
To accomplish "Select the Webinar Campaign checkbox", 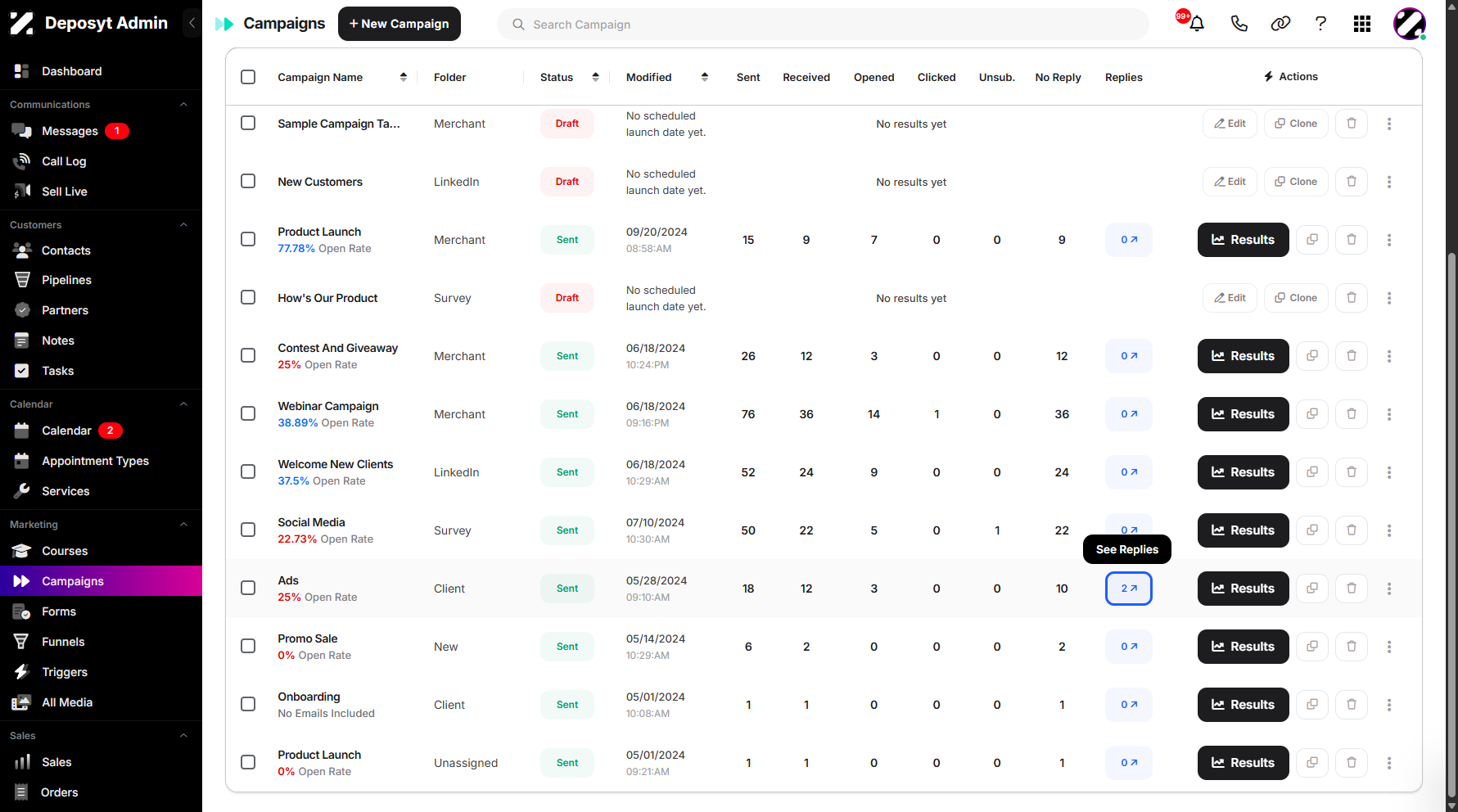I will click(x=248, y=413).
